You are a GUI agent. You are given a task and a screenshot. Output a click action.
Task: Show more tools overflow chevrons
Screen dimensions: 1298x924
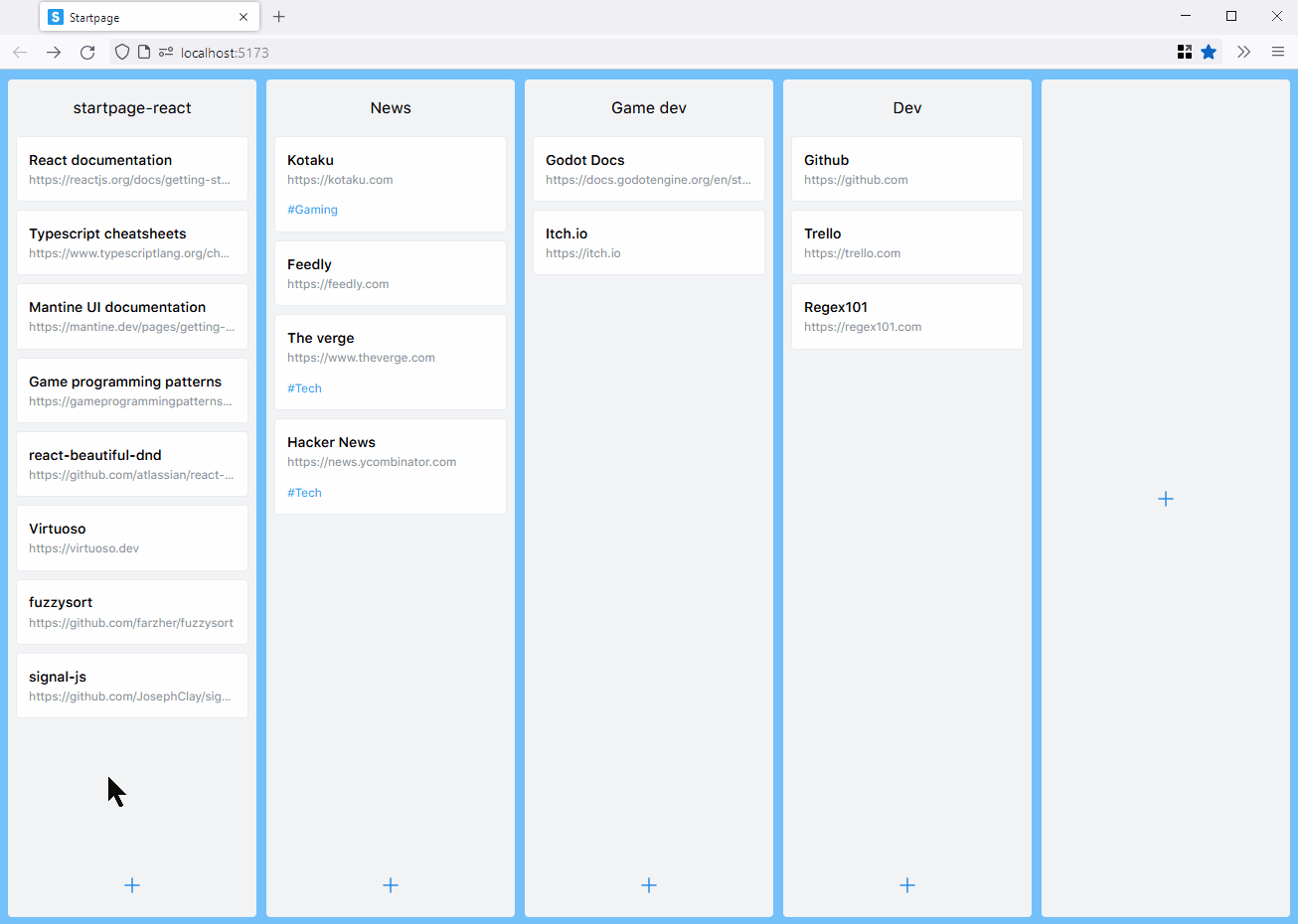click(1243, 53)
